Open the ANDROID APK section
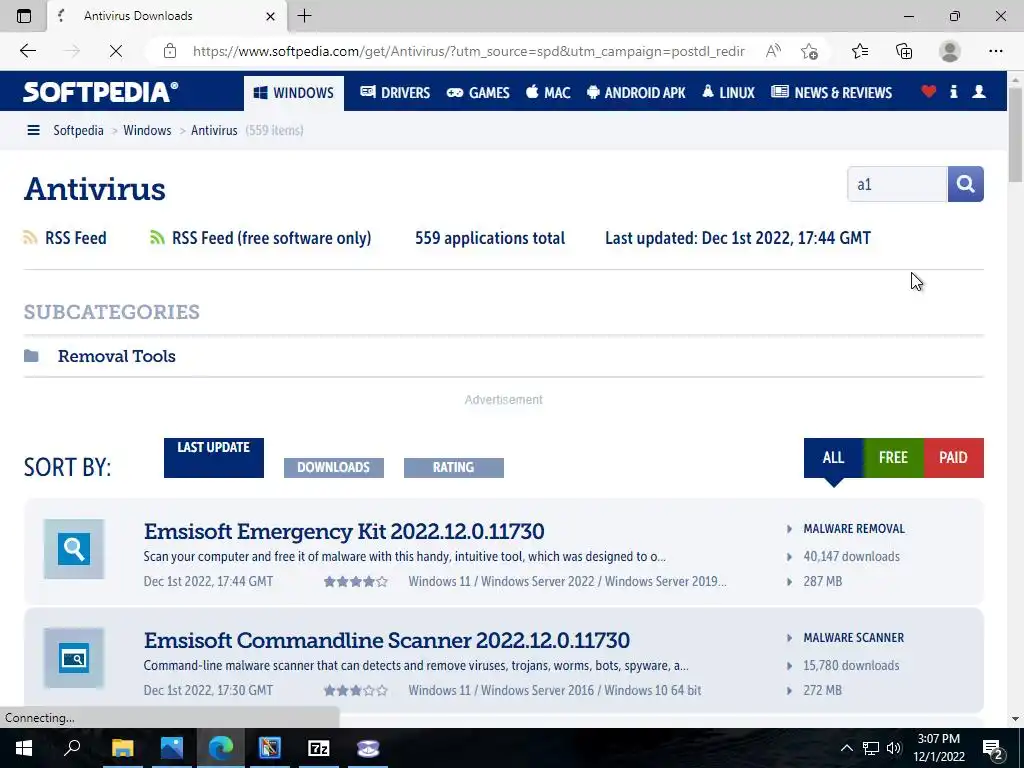Viewport: 1024px width, 768px height. click(636, 93)
